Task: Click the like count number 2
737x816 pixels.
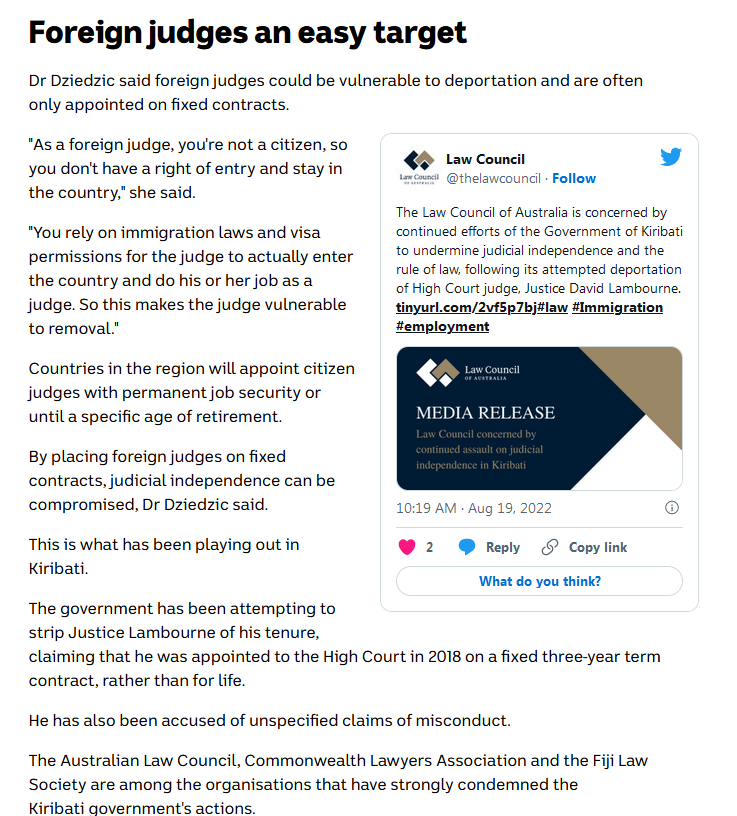Action: tap(430, 547)
